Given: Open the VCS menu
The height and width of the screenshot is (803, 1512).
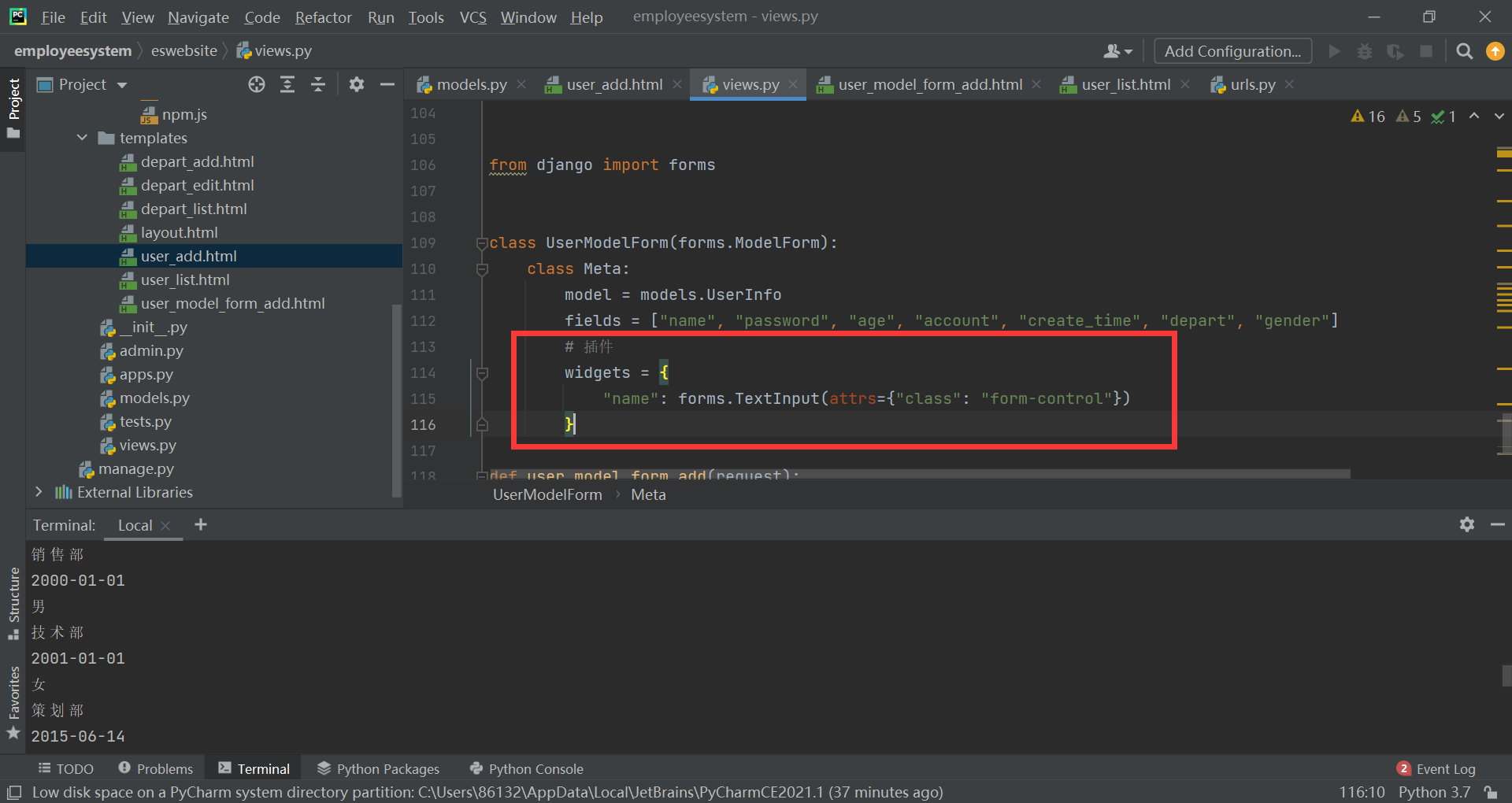Looking at the screenshot, I should pos(472,17).
